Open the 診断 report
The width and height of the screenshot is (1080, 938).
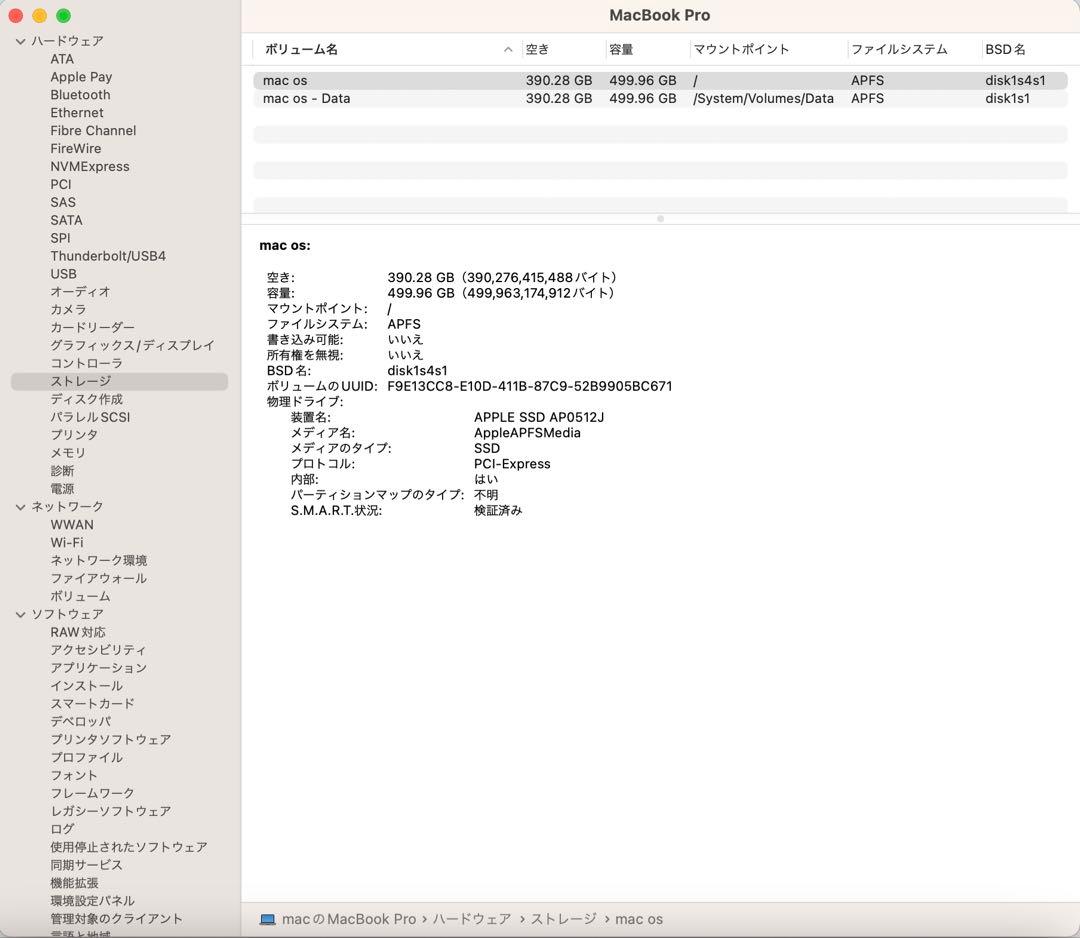pyautogui.click(x=63, y=470)
